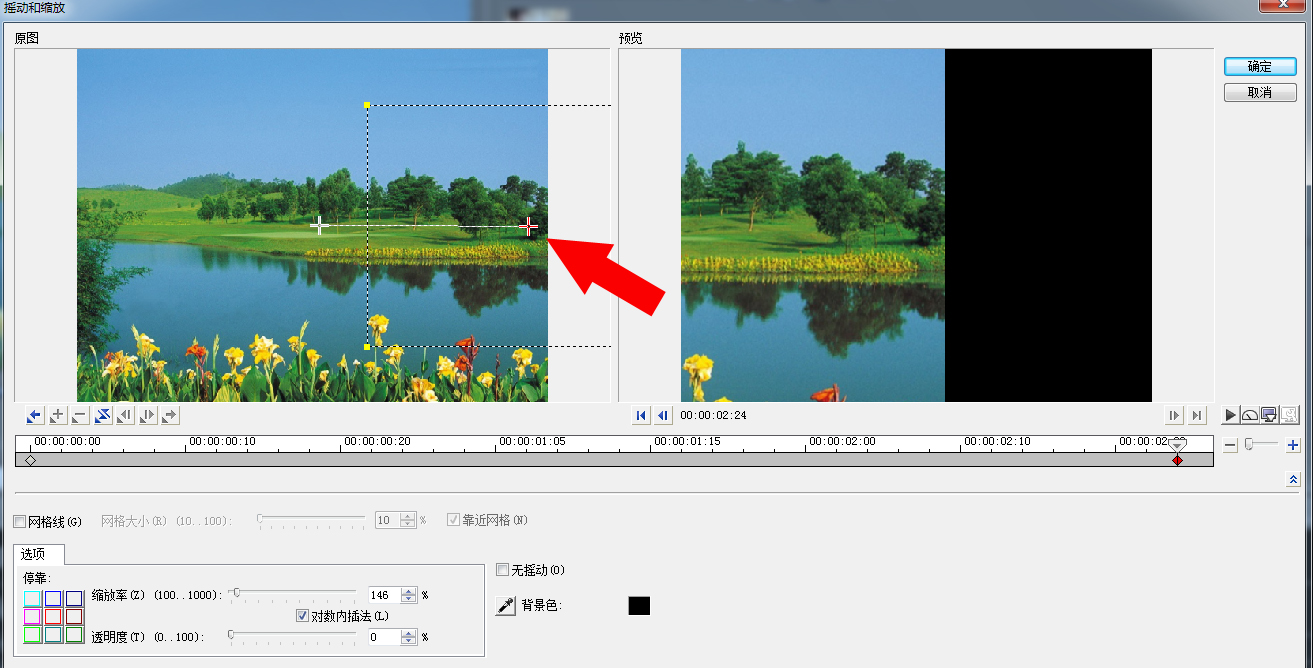Adjust transparency spinner arrows
Viewport: 1313px width, 668px height.
408,636
